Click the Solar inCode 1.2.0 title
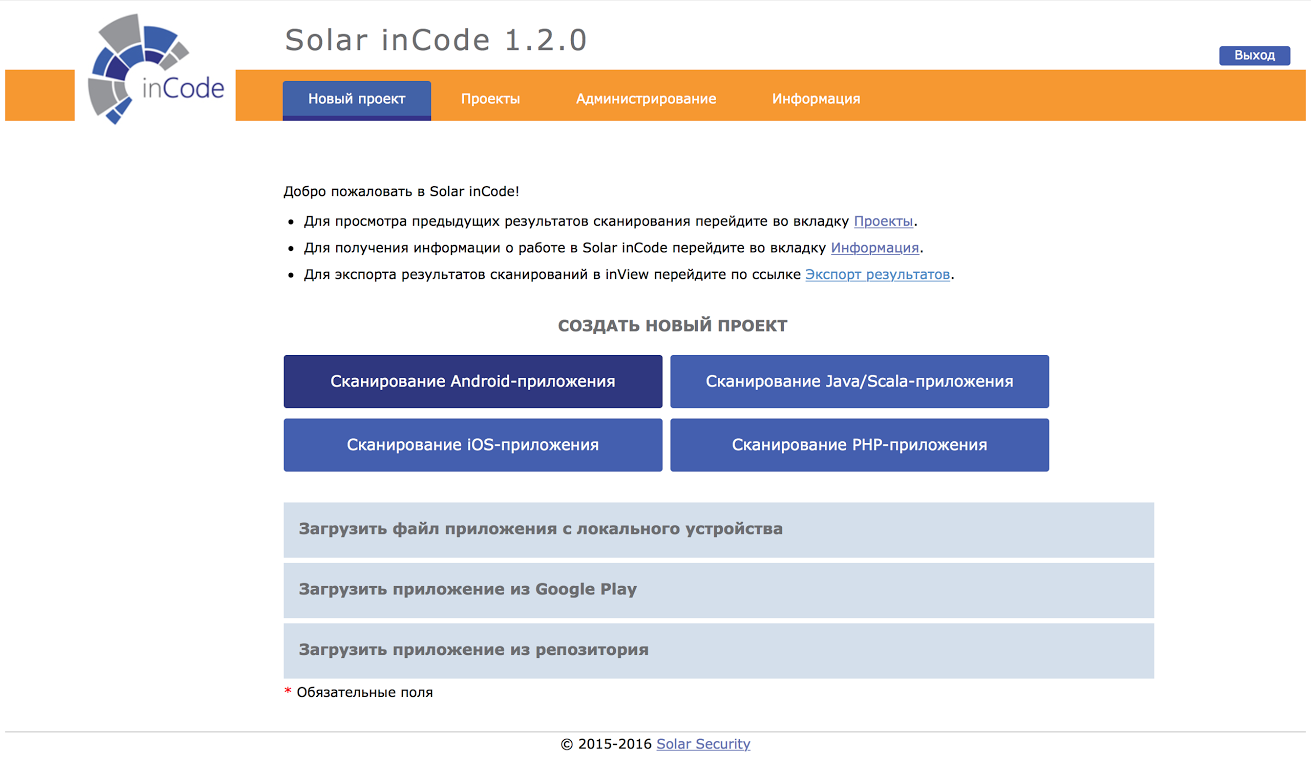1311x758 pixels. pos(436,40)
